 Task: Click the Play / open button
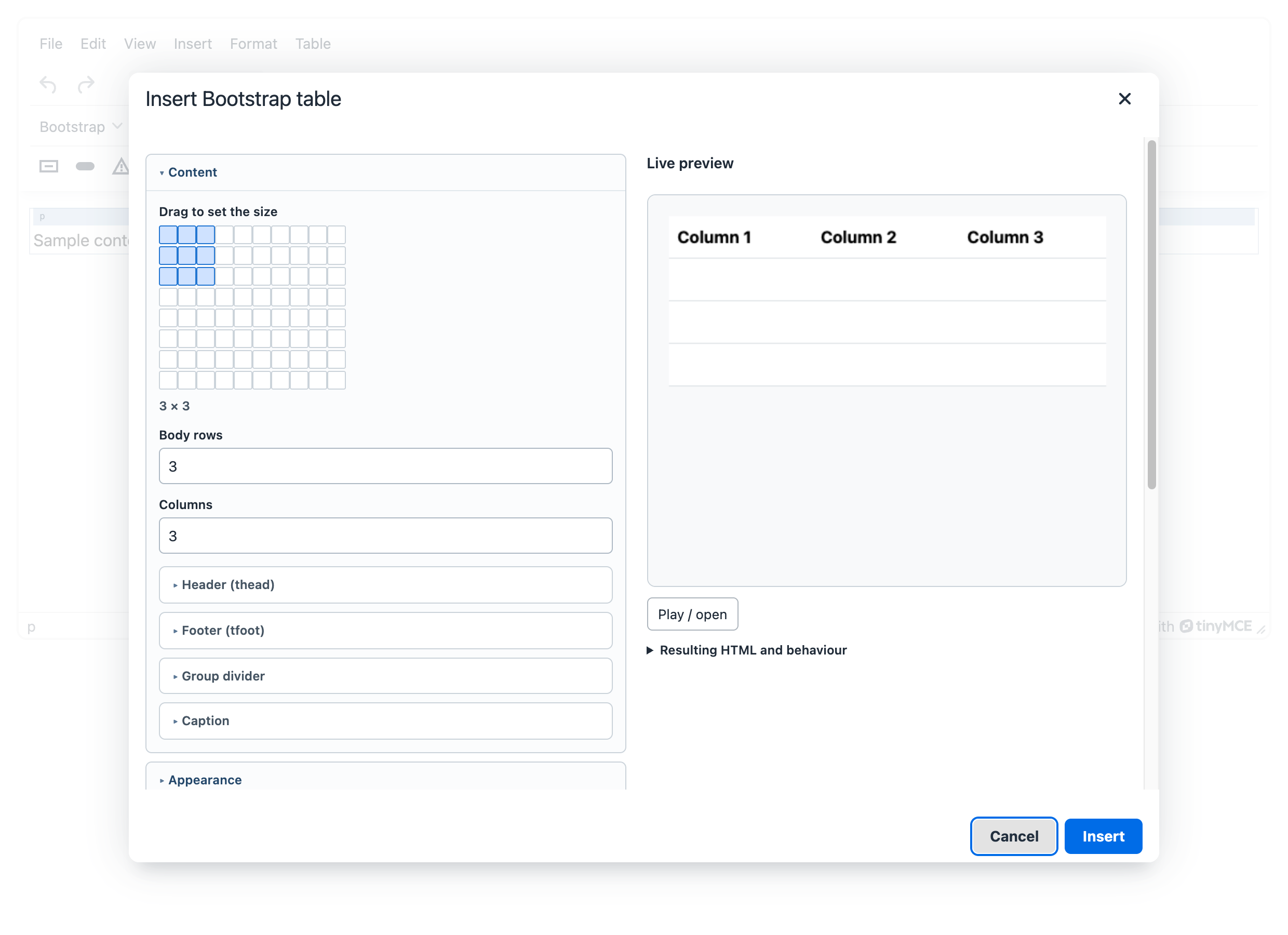coord(692,614)
